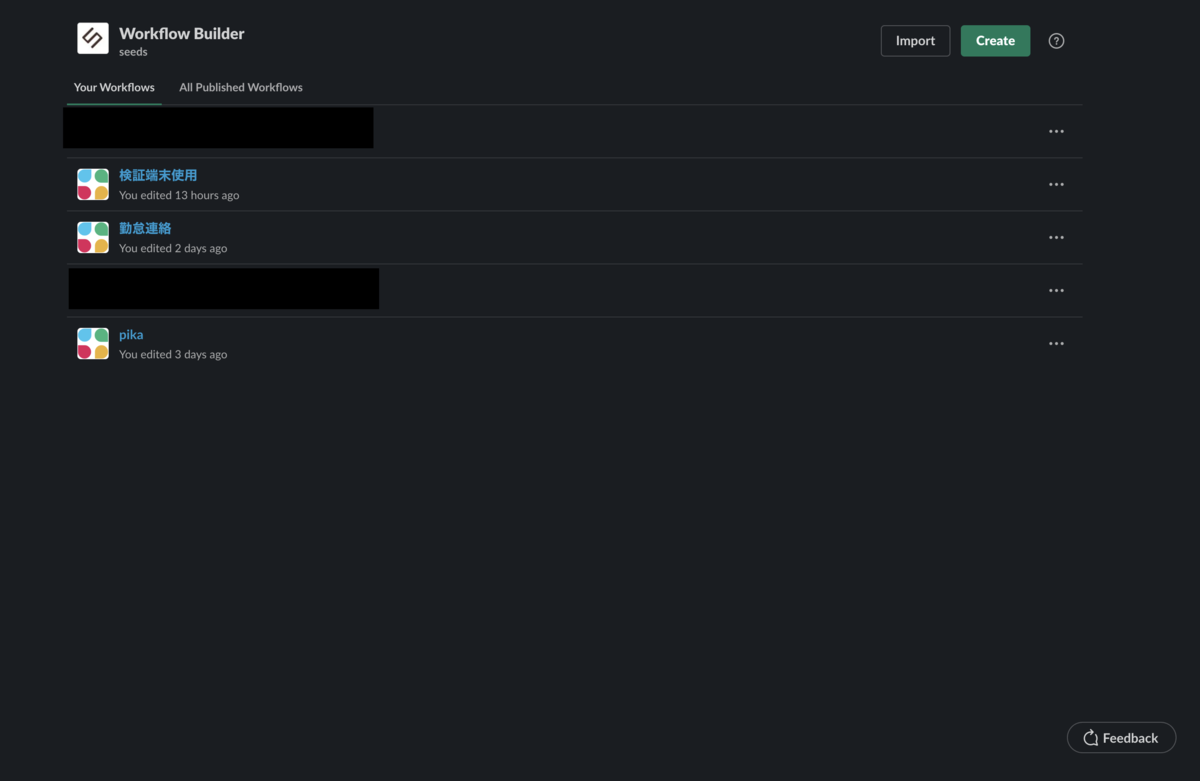The width and height of the screenshot is (1200, 781).
Task: Click 'You edited 13 hours ago' text
Action: coord(179,195)
